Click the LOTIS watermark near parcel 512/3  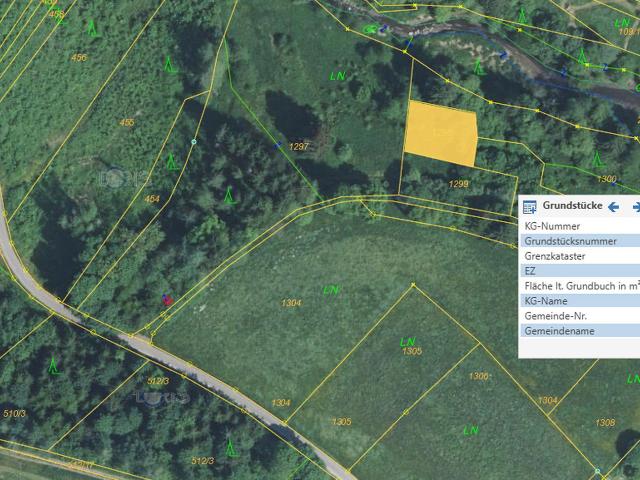(x=163, y=397)
